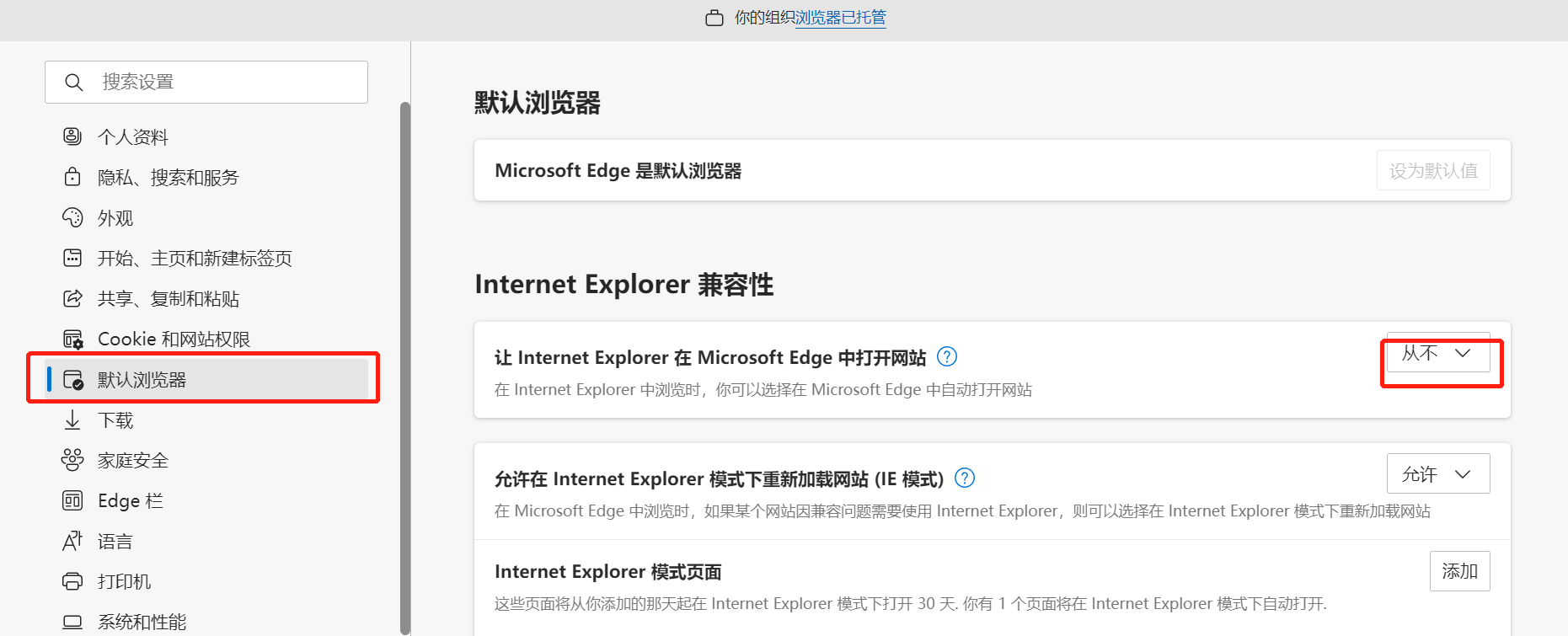The height and width of the screenshot is (636, 1568).
Task: Click help icon next to 让 Internet Explorer
Action: pyautogui.click(x=947, y=357)
